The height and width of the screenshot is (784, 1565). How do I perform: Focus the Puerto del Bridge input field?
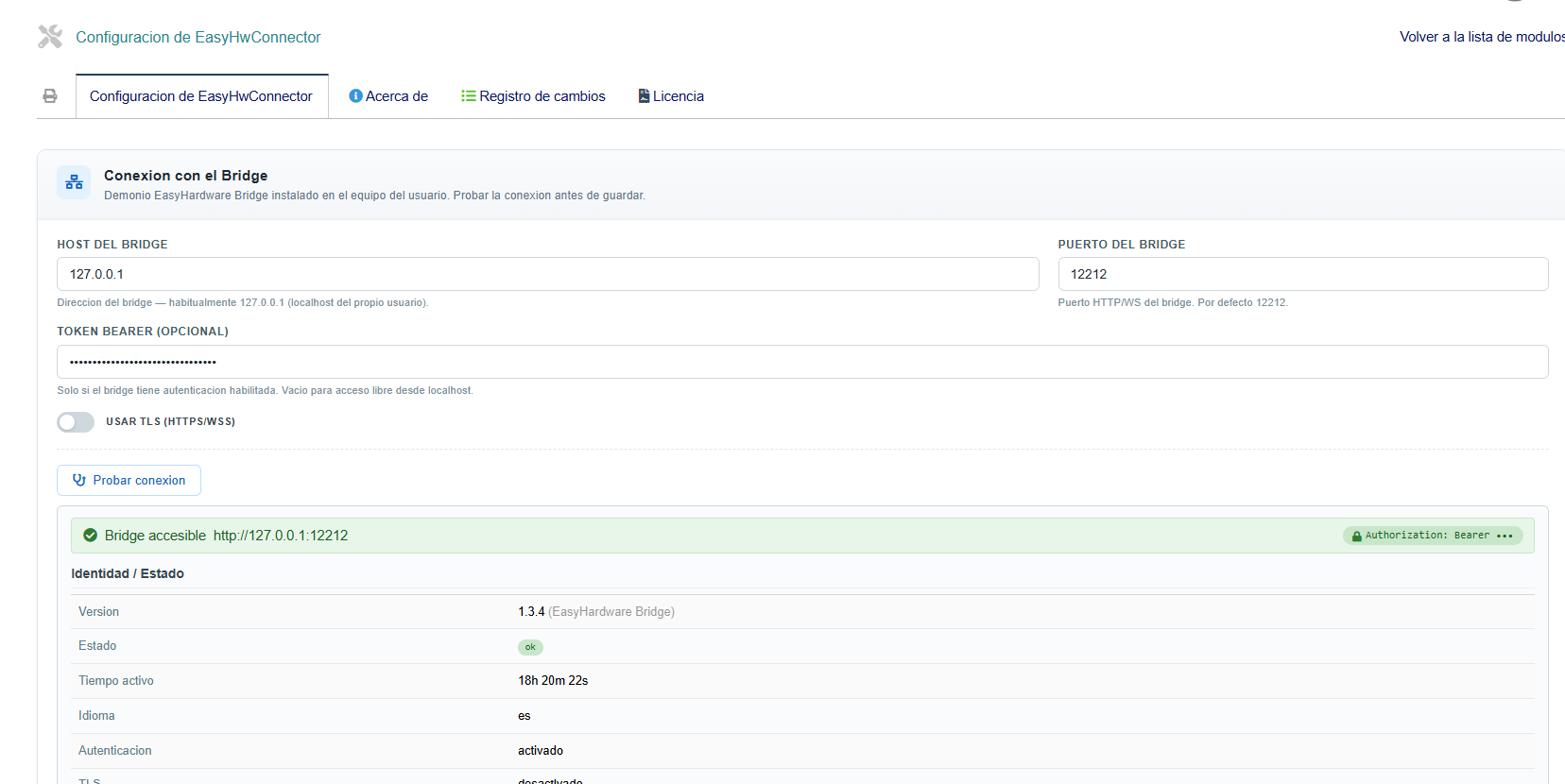tap(1303, 274)
